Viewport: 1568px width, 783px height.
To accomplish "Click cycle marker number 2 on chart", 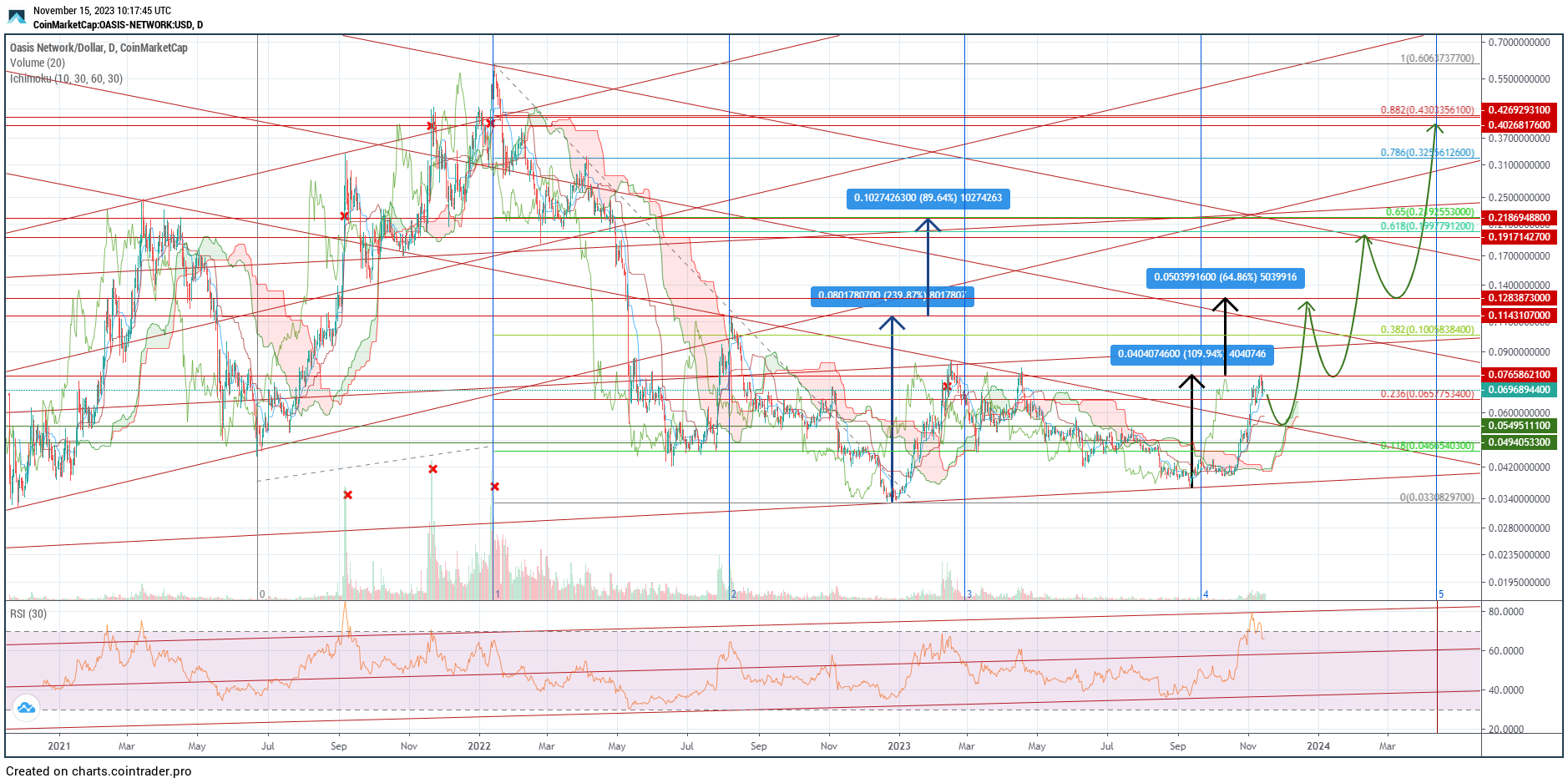I will pos(734,594).
